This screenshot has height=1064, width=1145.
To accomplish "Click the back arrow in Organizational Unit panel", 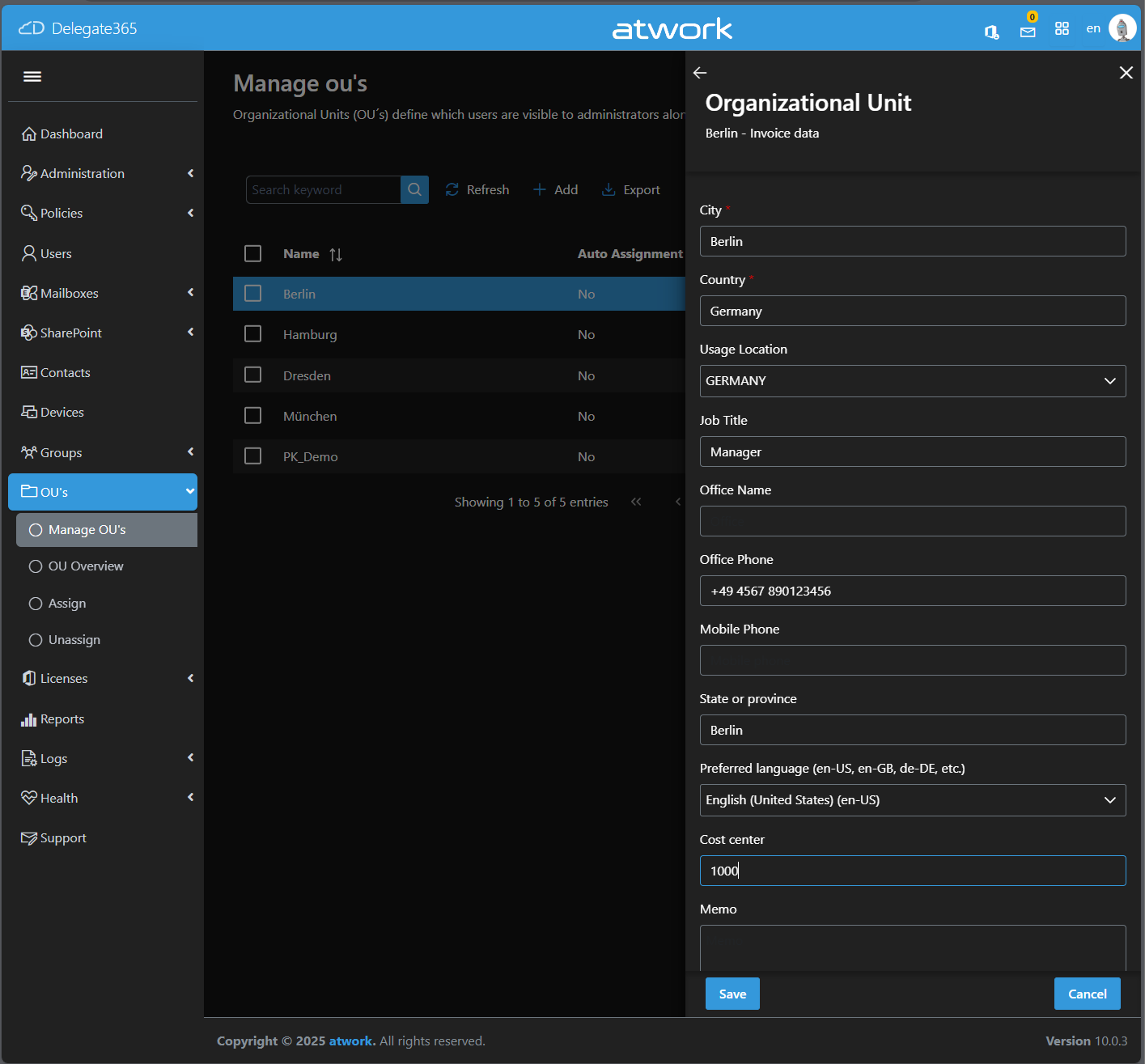I will (x=700, y=73).
